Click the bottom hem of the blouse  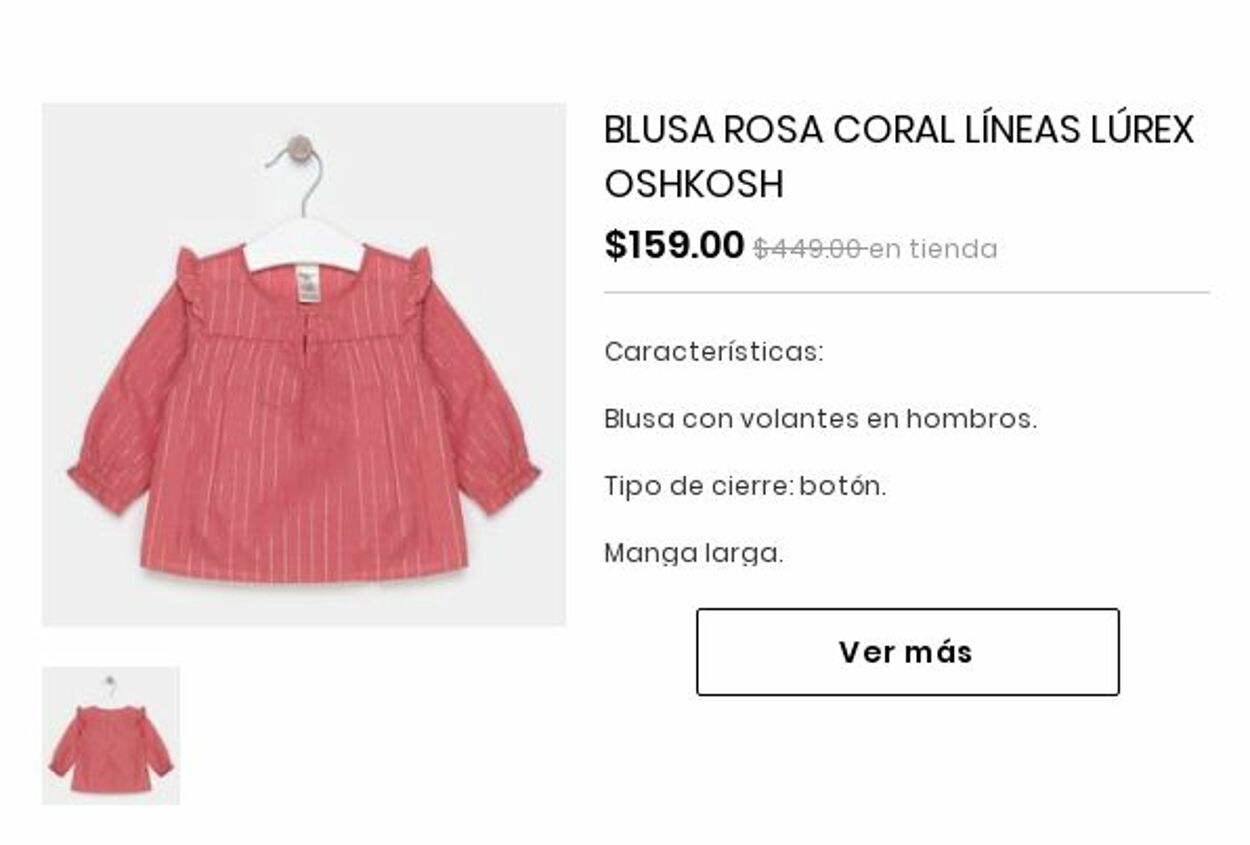click(304, 568)
